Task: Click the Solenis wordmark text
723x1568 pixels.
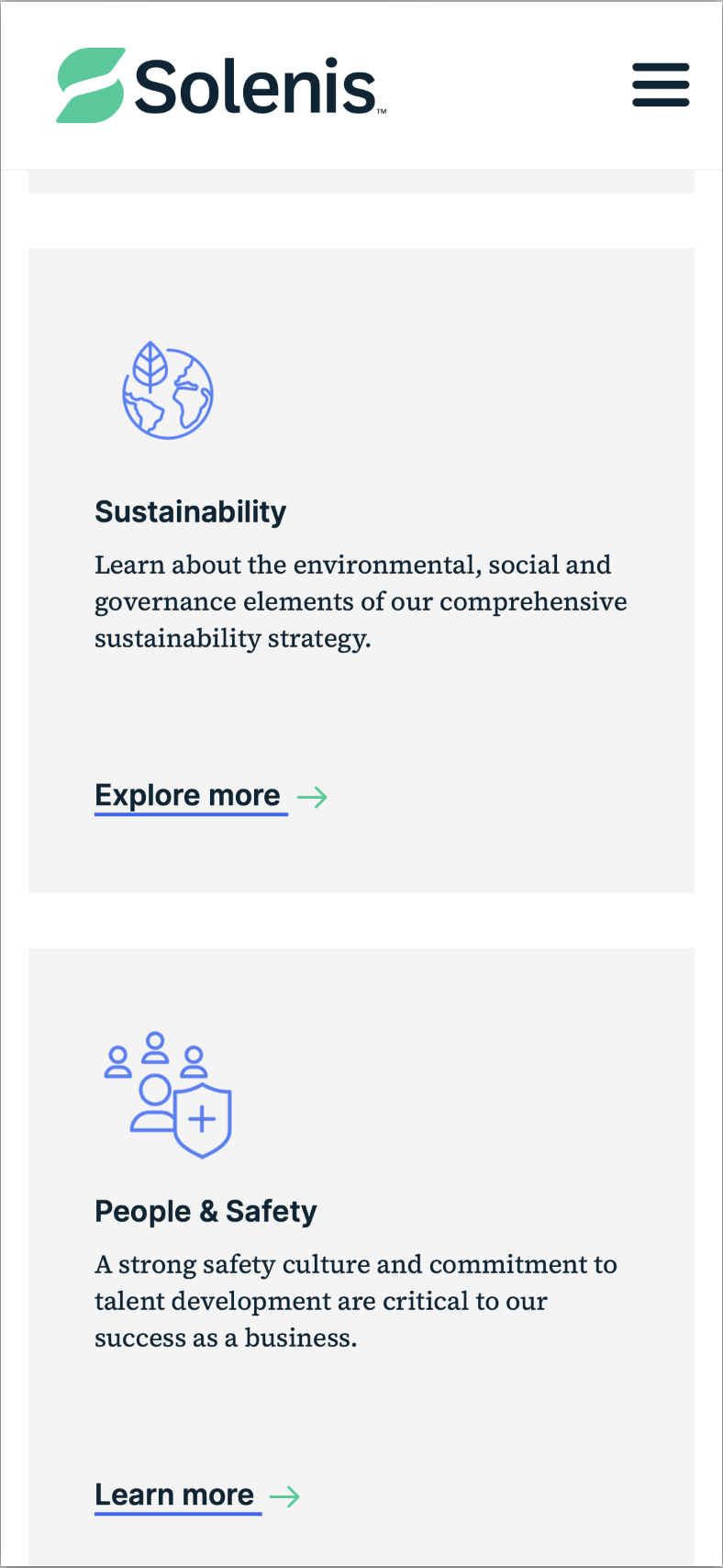Action: pos(255,87)
